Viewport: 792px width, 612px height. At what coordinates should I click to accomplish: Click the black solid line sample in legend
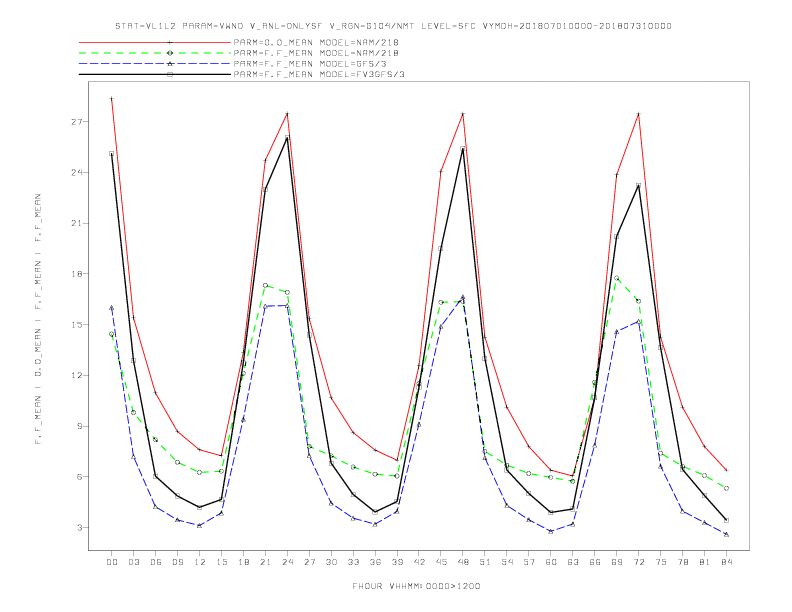click(155, 74)
